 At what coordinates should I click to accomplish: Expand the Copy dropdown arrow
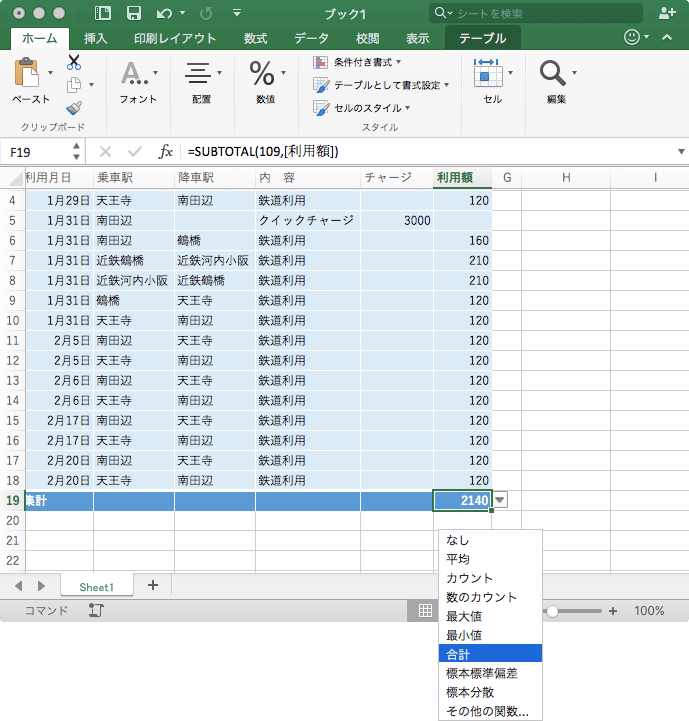[91, 85]
